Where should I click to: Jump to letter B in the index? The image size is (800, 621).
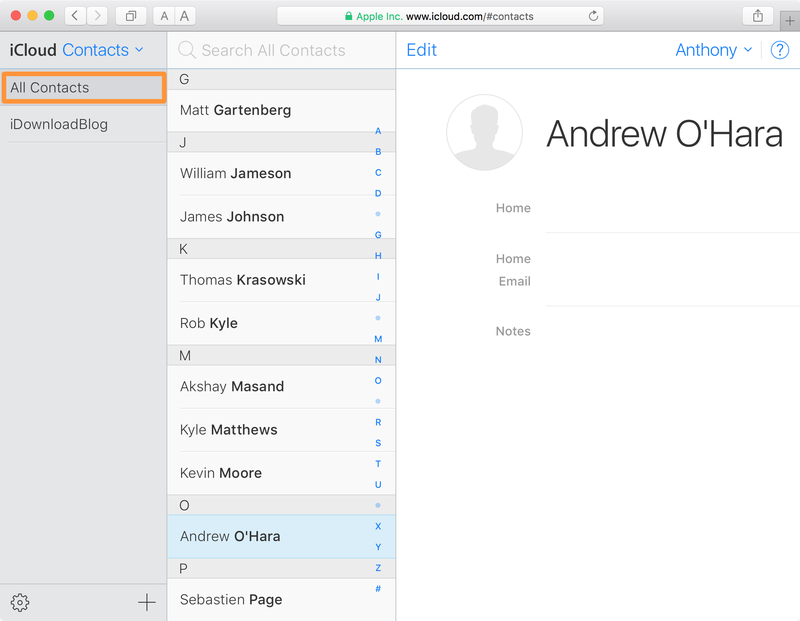pyautogui.click(x=378, y=152)
